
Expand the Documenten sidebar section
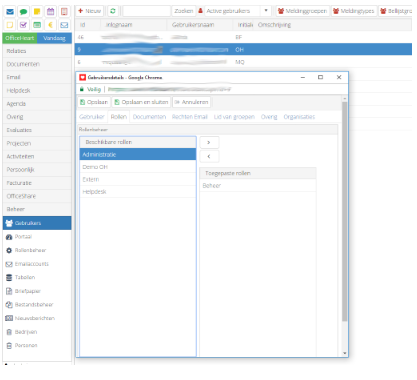pos(37,64)
